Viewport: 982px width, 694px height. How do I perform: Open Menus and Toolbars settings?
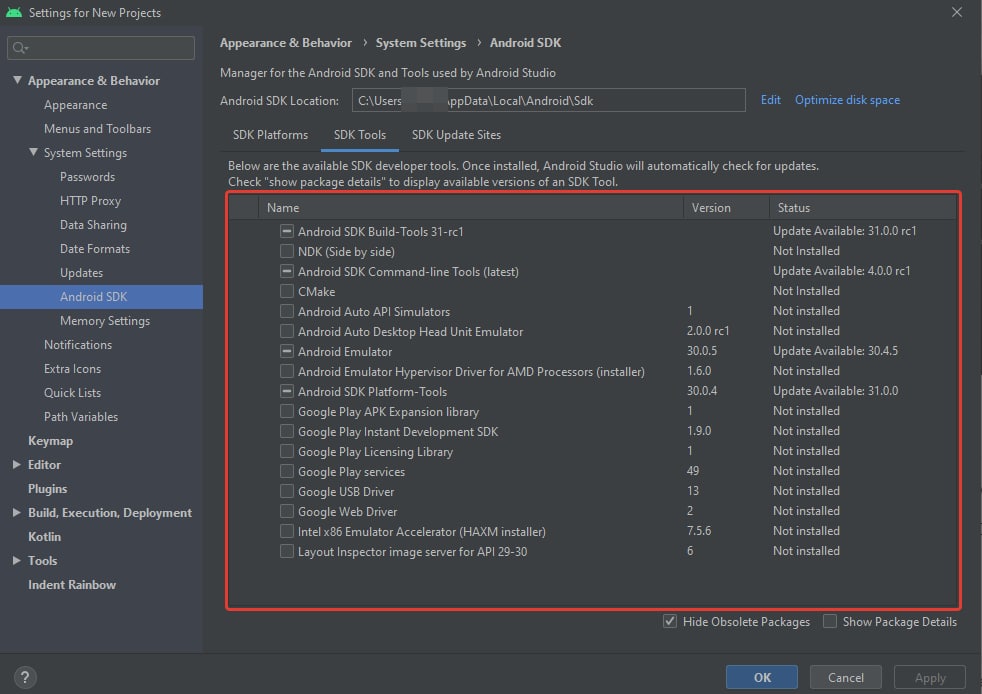pos(97,128)
